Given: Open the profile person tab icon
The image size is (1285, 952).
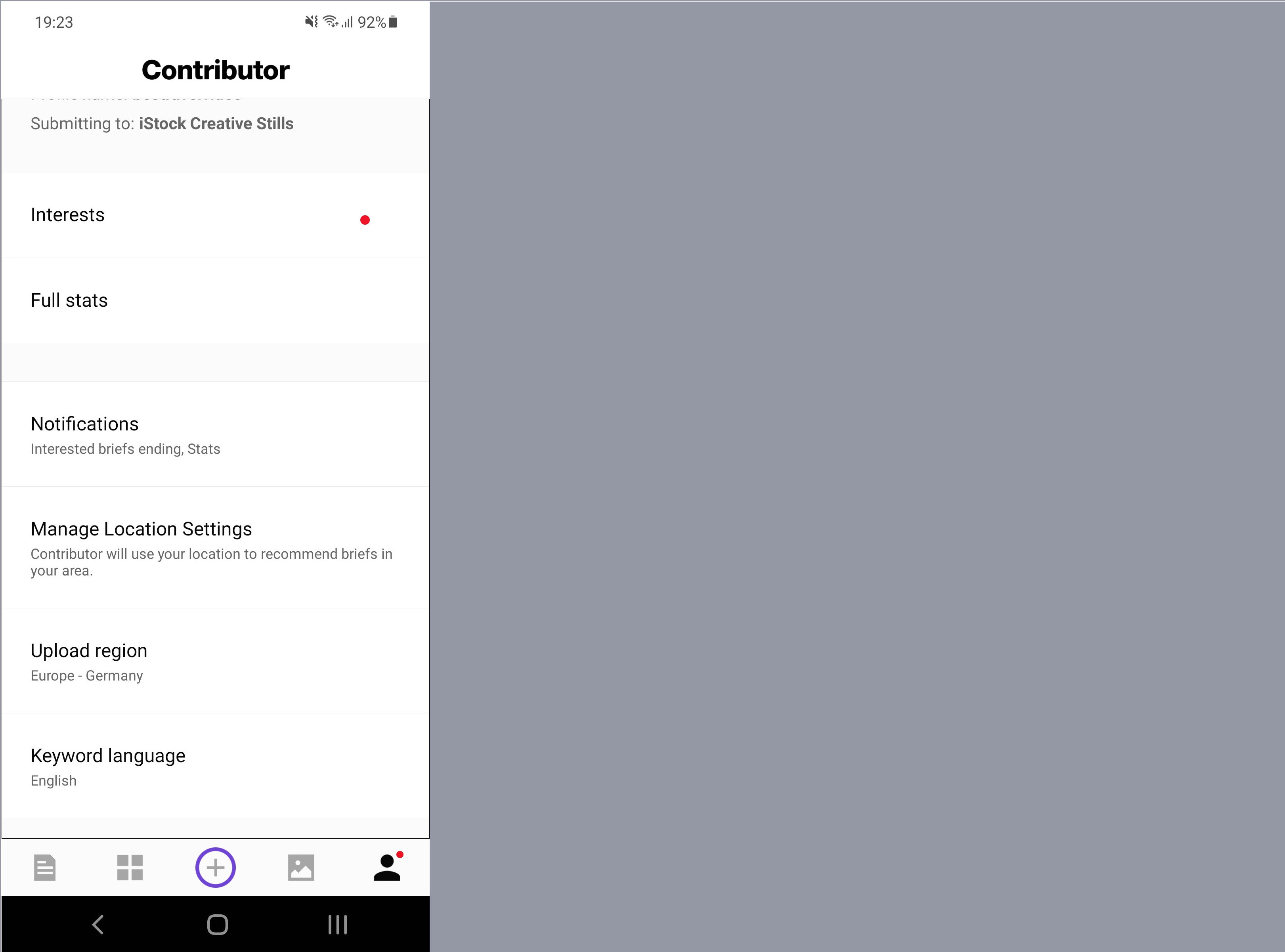Looking at the screenshot, I should point(387,867).
